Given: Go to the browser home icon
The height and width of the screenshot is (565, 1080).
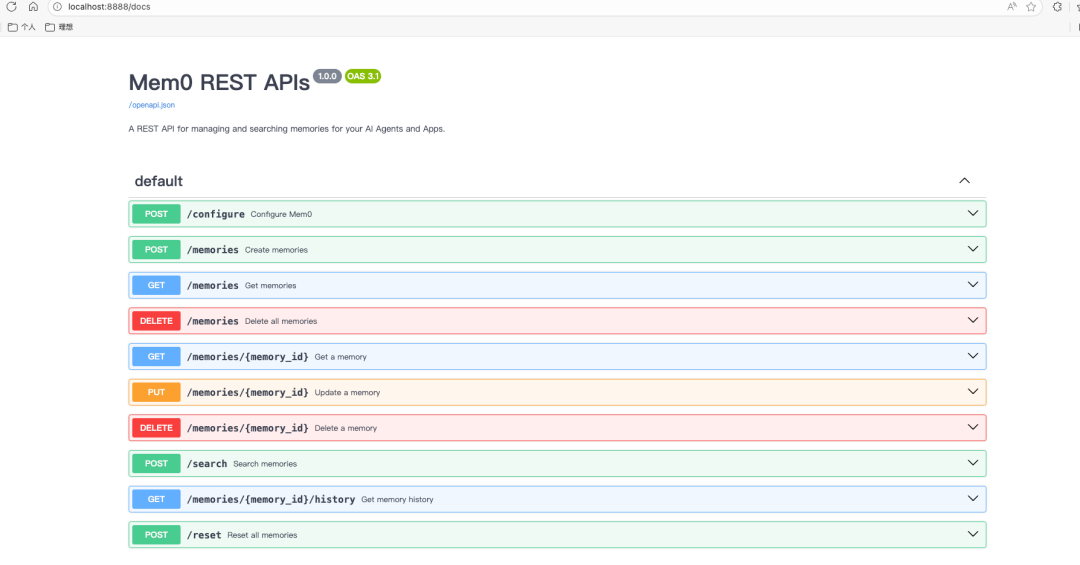Looking at the screenshot, I should [33, 7].
